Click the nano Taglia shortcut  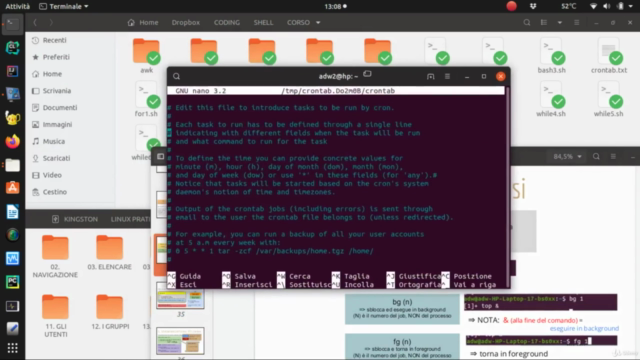point(351,276)
